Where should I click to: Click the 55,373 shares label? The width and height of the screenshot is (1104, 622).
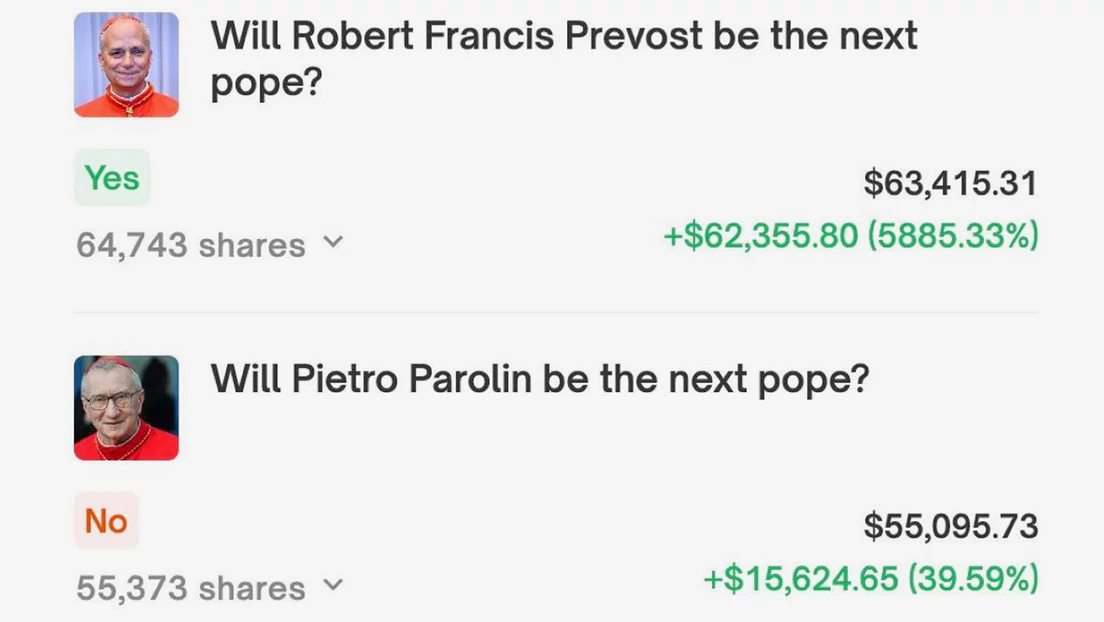[190, 587]
